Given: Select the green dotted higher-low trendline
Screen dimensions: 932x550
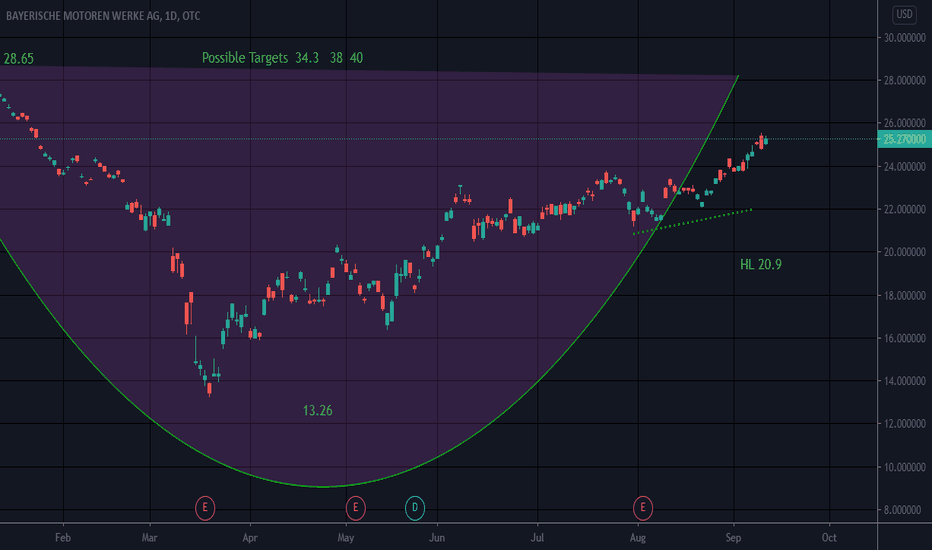Looking at the screenshot, I should 692,221.
